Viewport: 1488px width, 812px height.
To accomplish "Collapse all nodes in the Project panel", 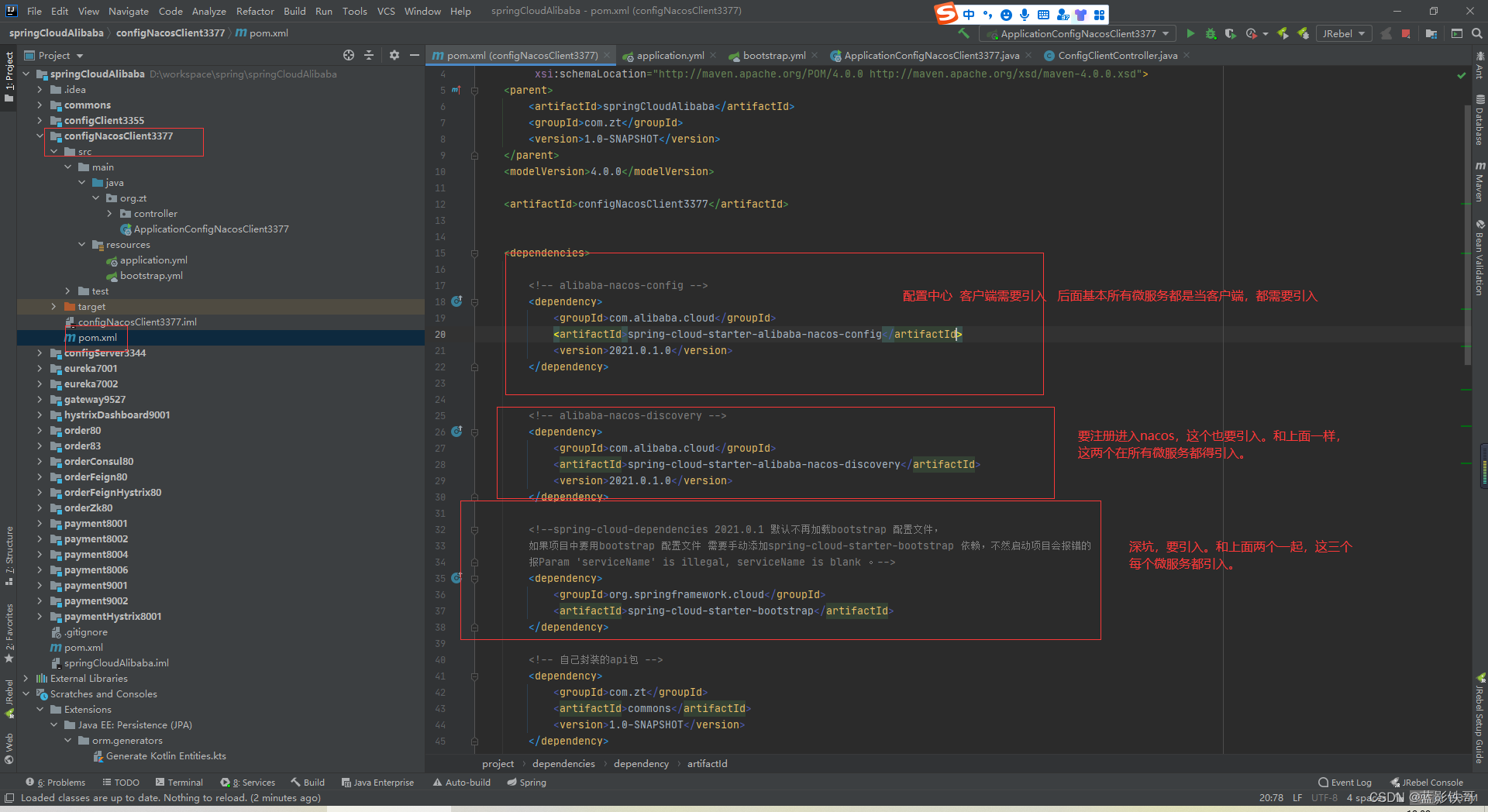I will coord(369,55).
